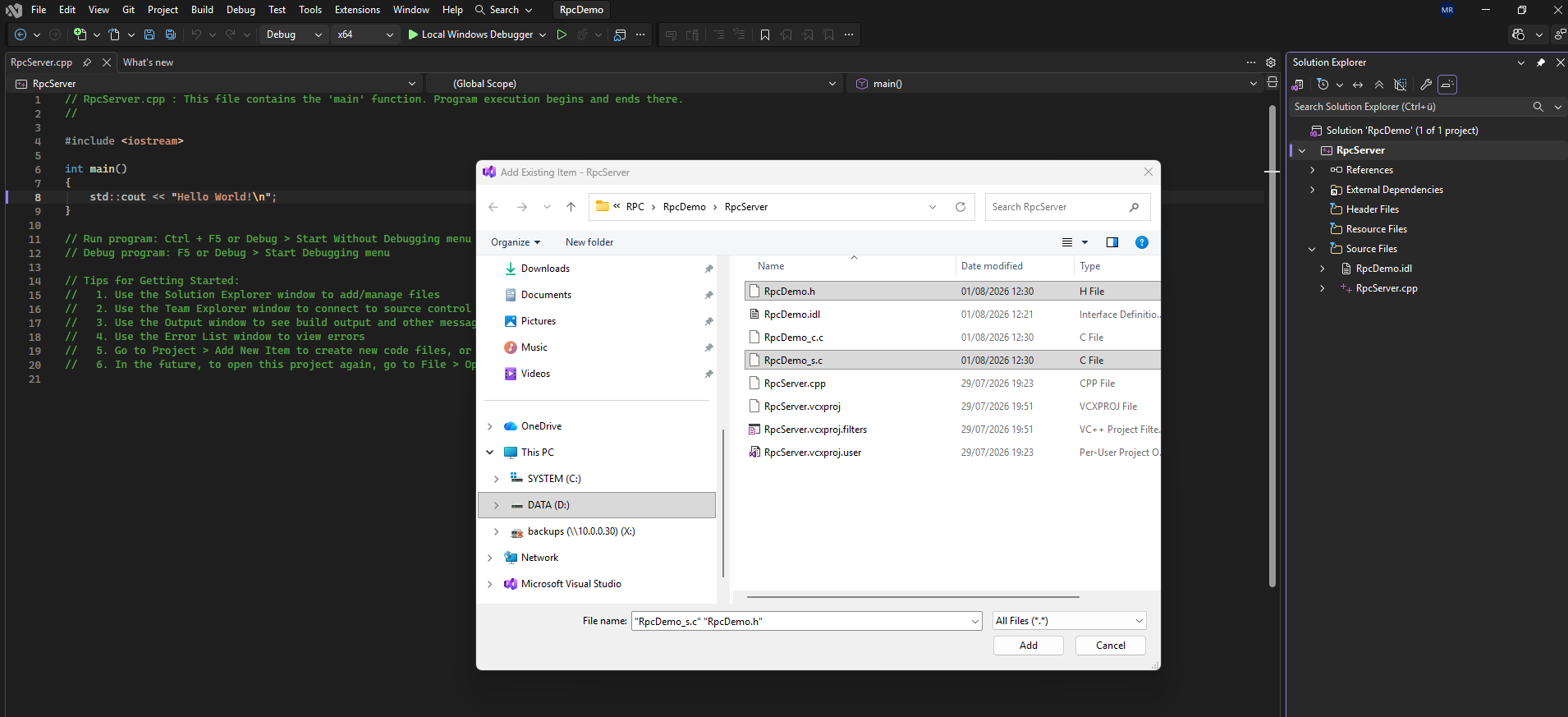Open GitHub Copilot icon at top right
The height and width of the screenshot is (717, 1568).
1518,34
